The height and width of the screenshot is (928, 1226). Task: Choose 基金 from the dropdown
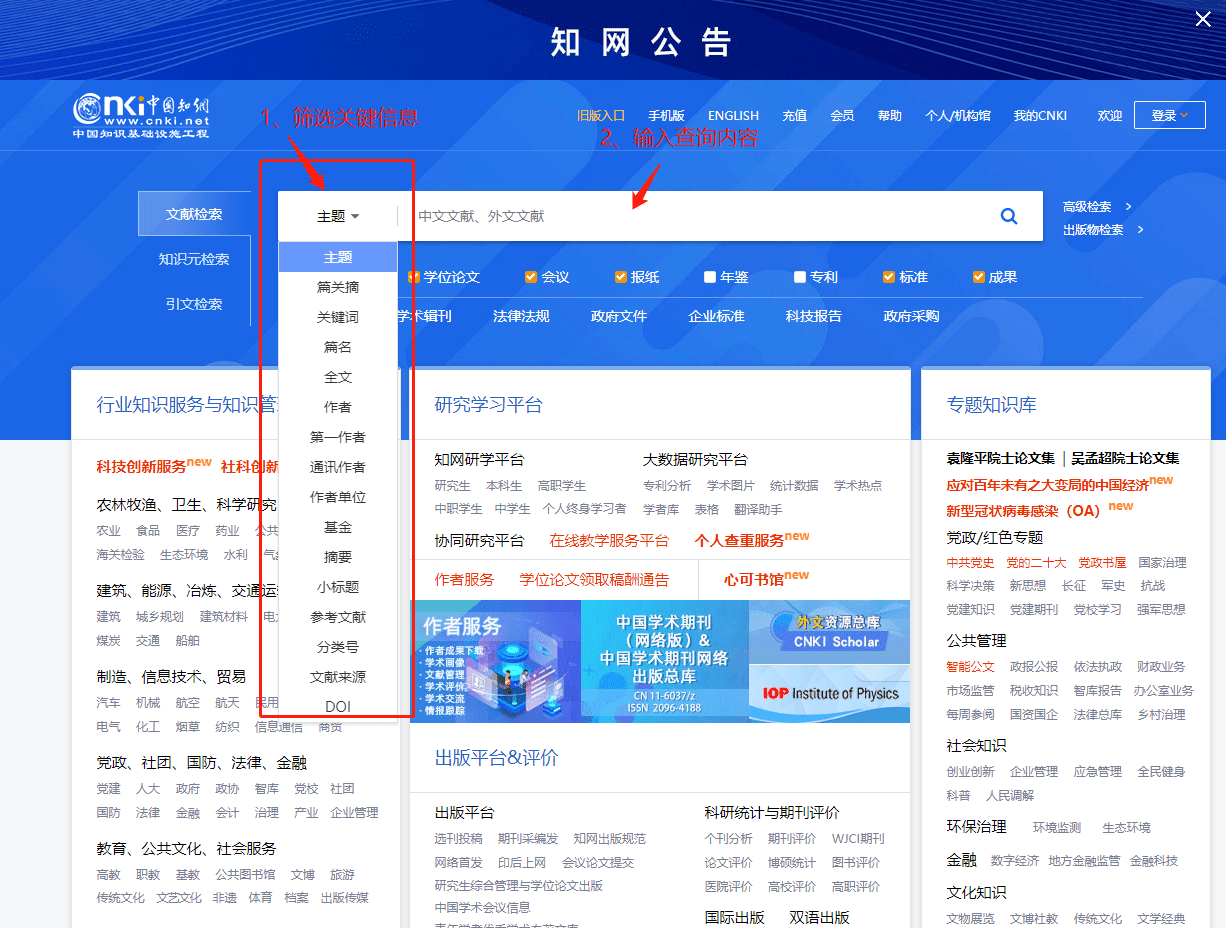(338, 527)
